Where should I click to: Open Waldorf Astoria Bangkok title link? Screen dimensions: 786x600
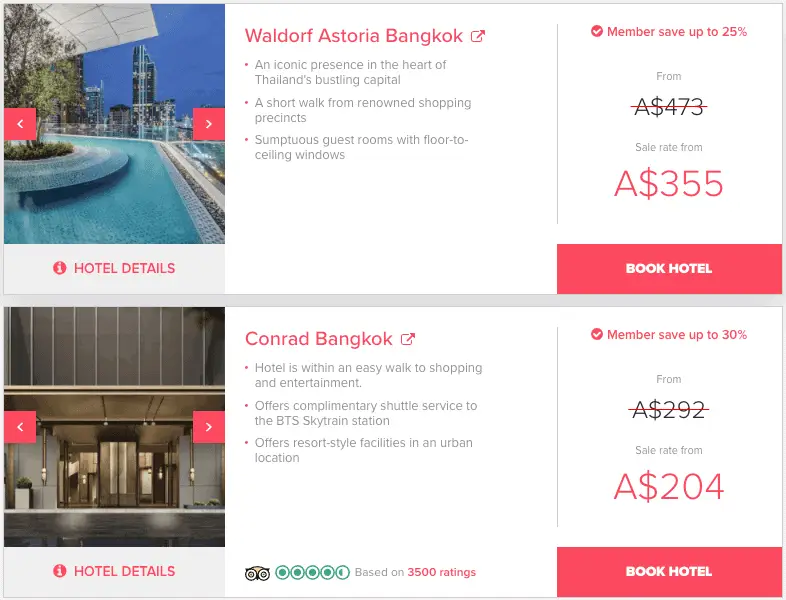coord(354,36)
